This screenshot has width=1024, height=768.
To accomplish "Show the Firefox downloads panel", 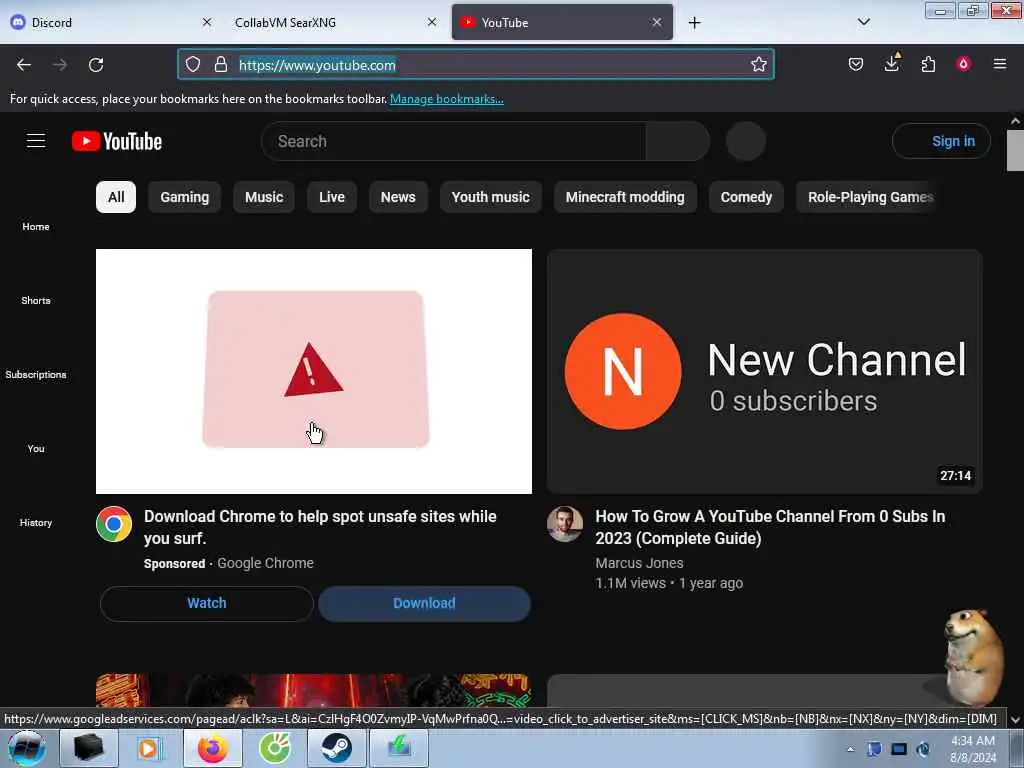I will coord(892,63).
